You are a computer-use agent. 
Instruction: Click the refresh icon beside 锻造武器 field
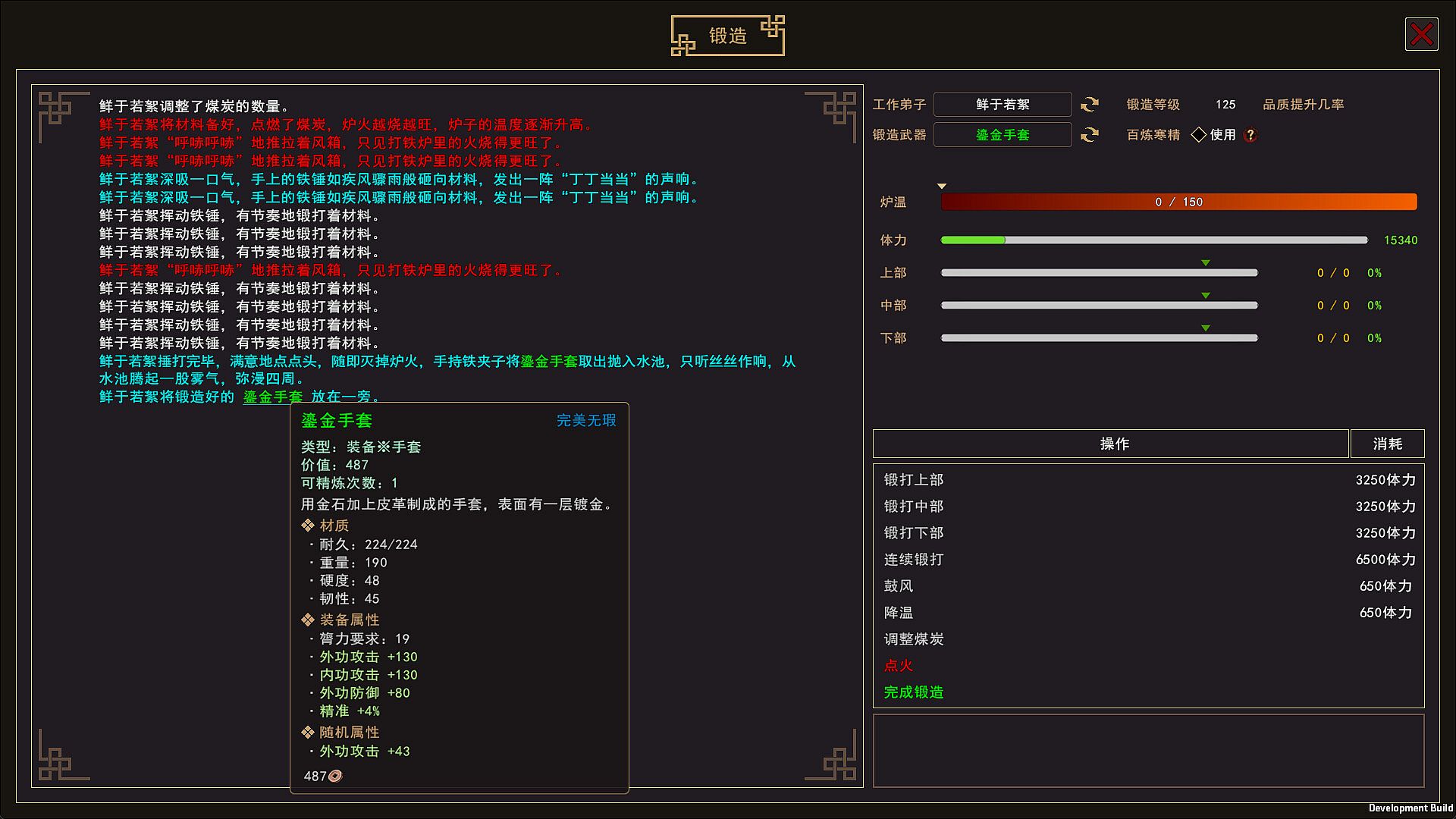[x=1090, y=135]
